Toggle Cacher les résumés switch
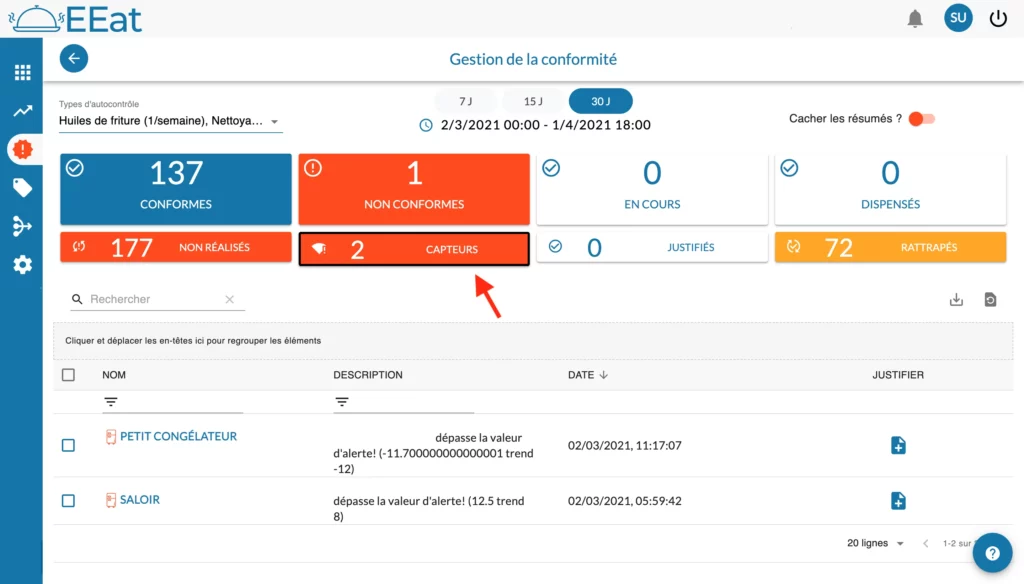The height and width of the screenshot is (584, 1024). point(921,119)
